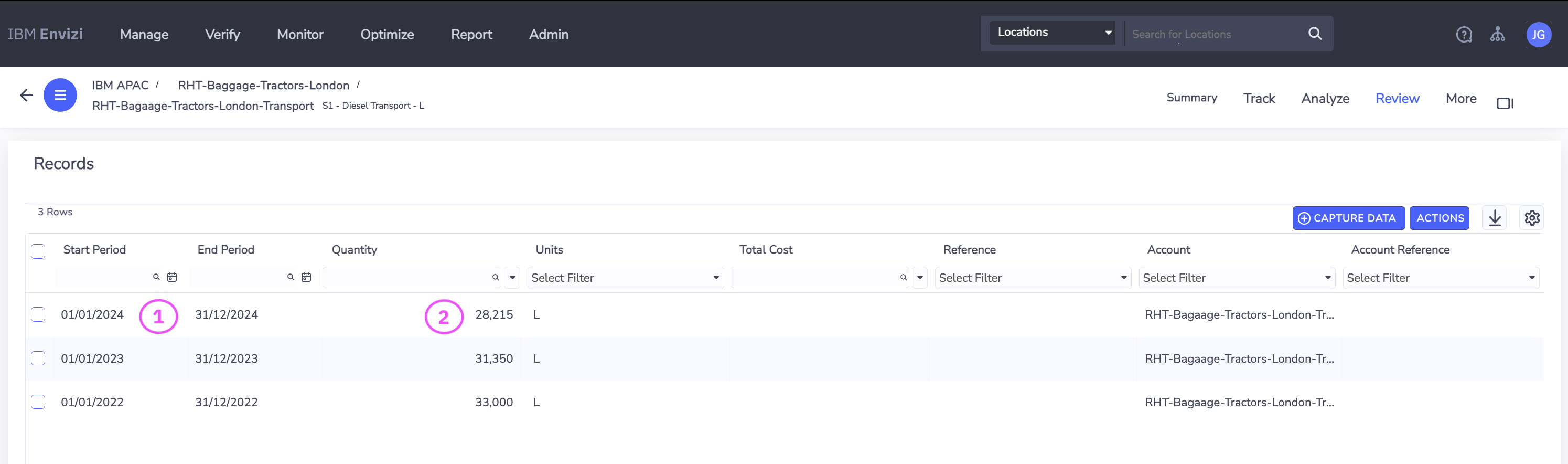Screen dimensions: 1568x464
Task: Click the help question mark icon
Action: click(1464, 35)
